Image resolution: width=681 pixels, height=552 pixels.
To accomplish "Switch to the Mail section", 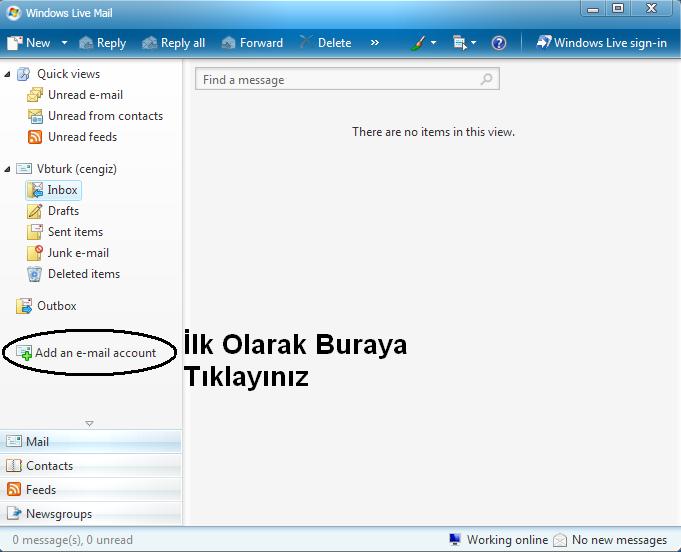I will click(91, 442).
